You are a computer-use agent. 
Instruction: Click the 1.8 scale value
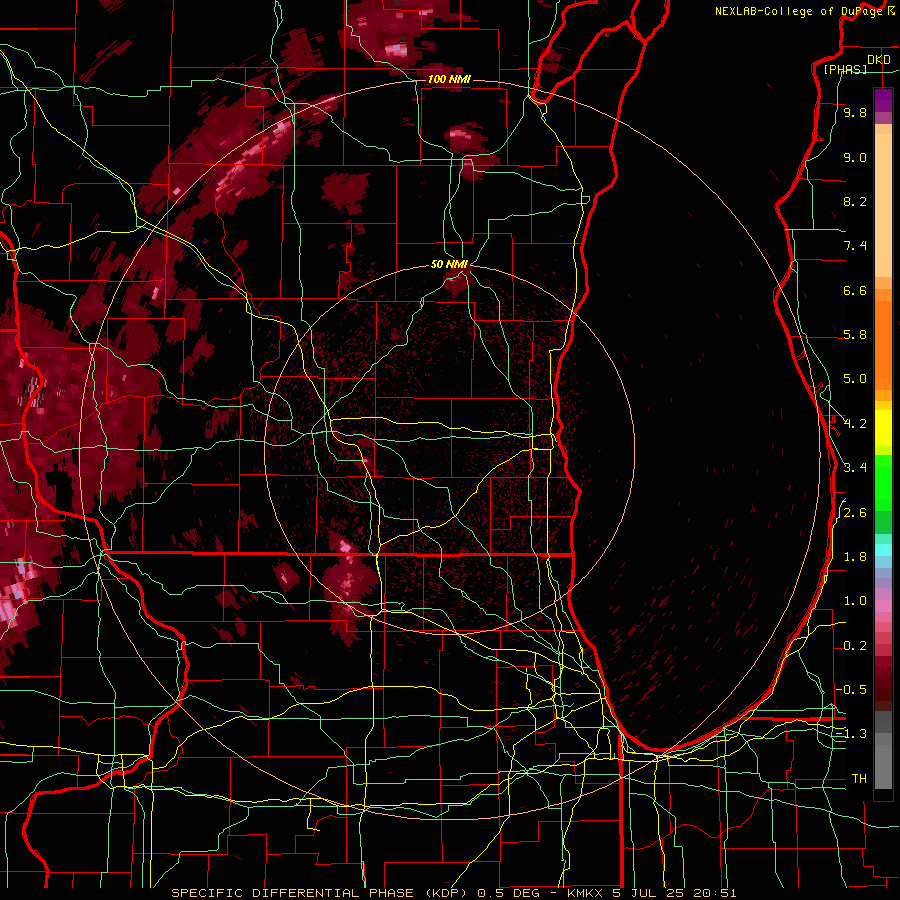(855, 557)
